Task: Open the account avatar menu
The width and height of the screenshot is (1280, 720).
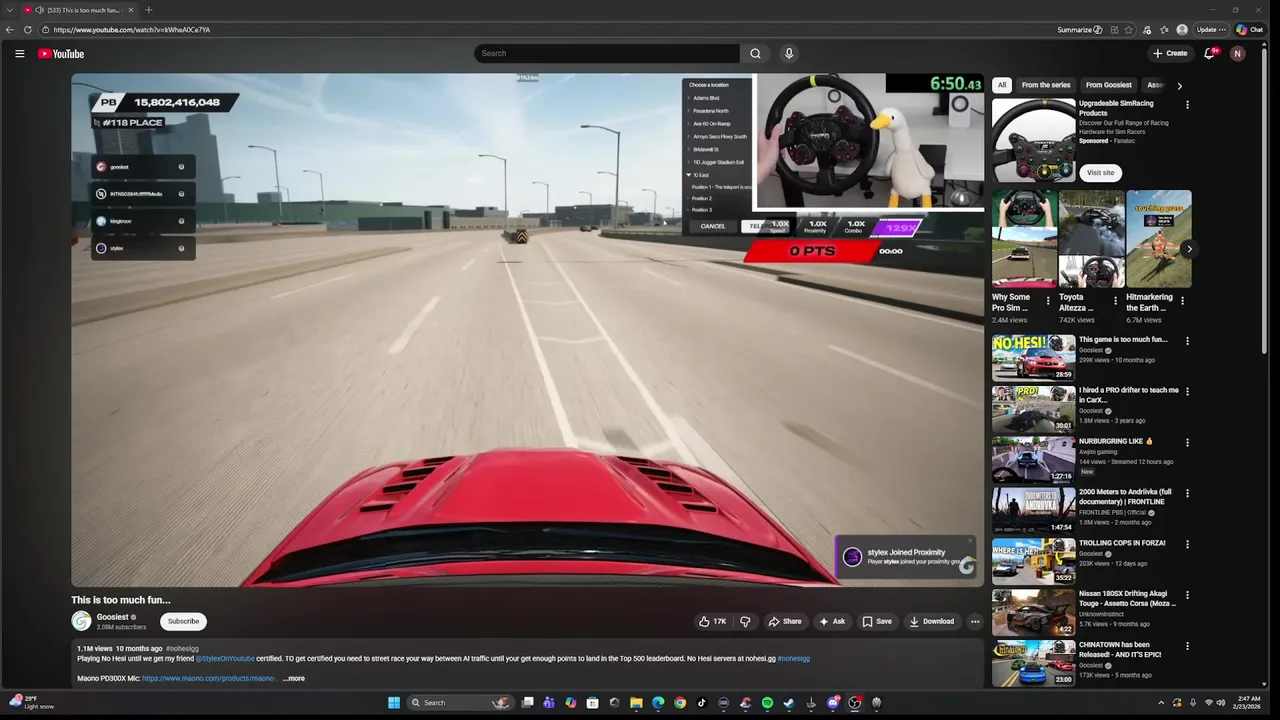Action: click(x=1238, y=53)
